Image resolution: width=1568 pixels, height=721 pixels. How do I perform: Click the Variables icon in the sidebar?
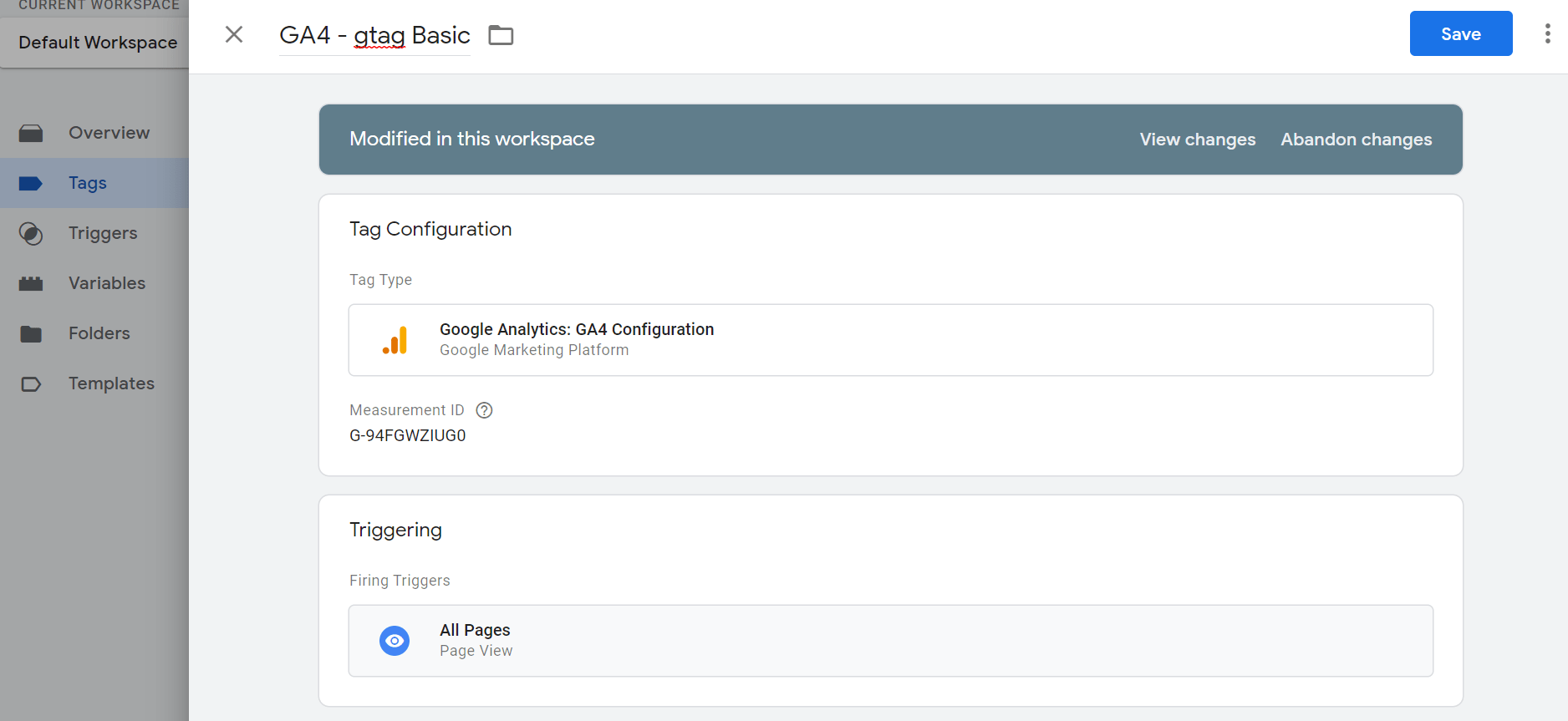[x=31, y=284]
